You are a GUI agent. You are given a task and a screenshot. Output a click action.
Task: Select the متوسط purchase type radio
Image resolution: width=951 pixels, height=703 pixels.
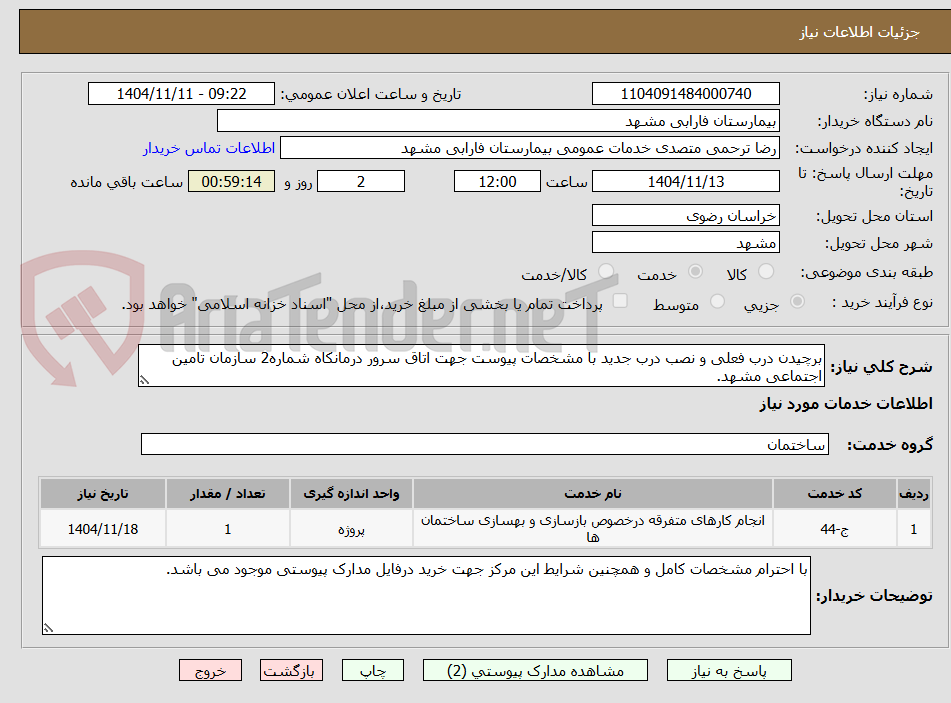717,301
